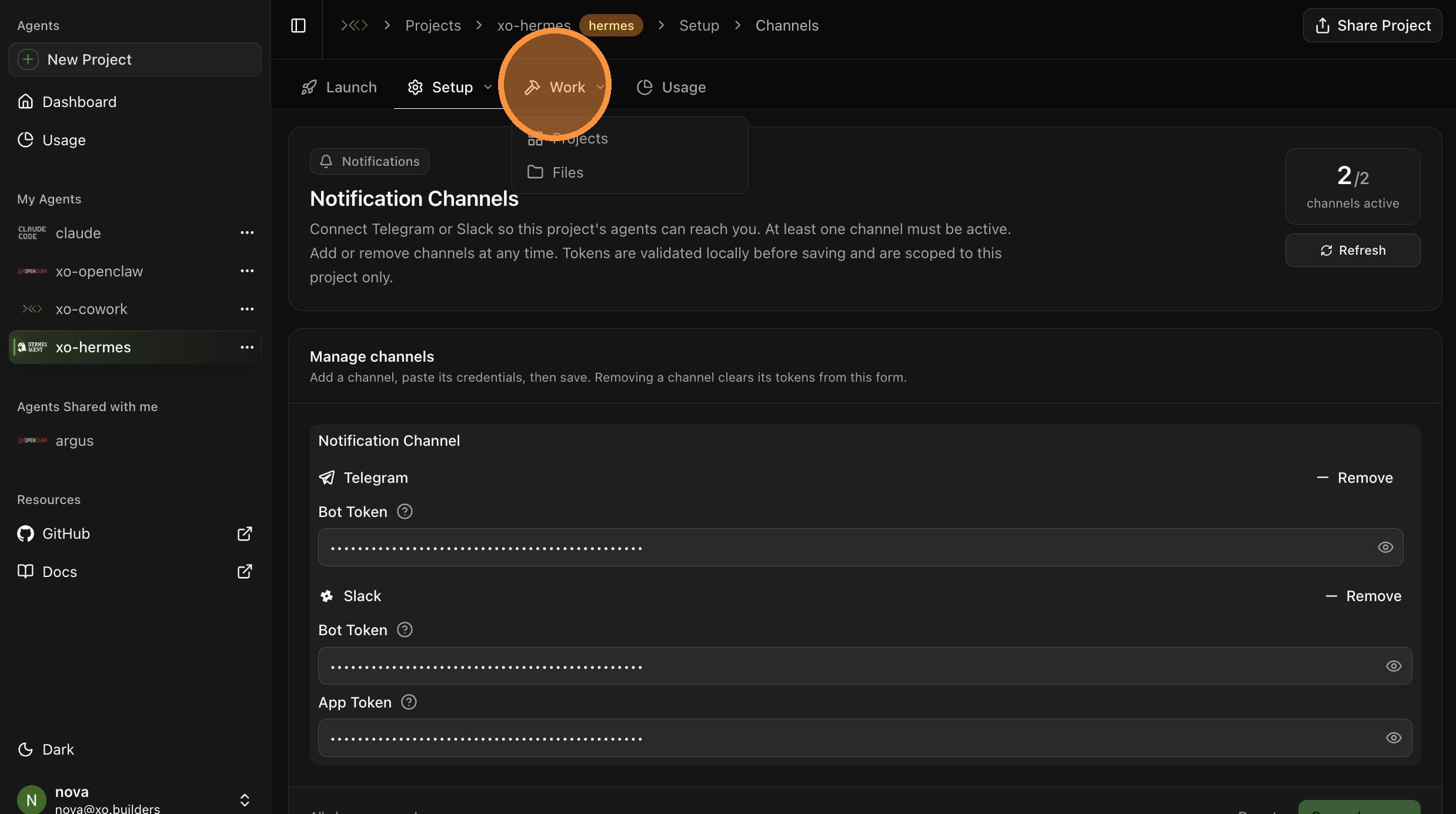Remove the Telegram channel
The image size is (1456, 814).
[x=1354, y=478]
